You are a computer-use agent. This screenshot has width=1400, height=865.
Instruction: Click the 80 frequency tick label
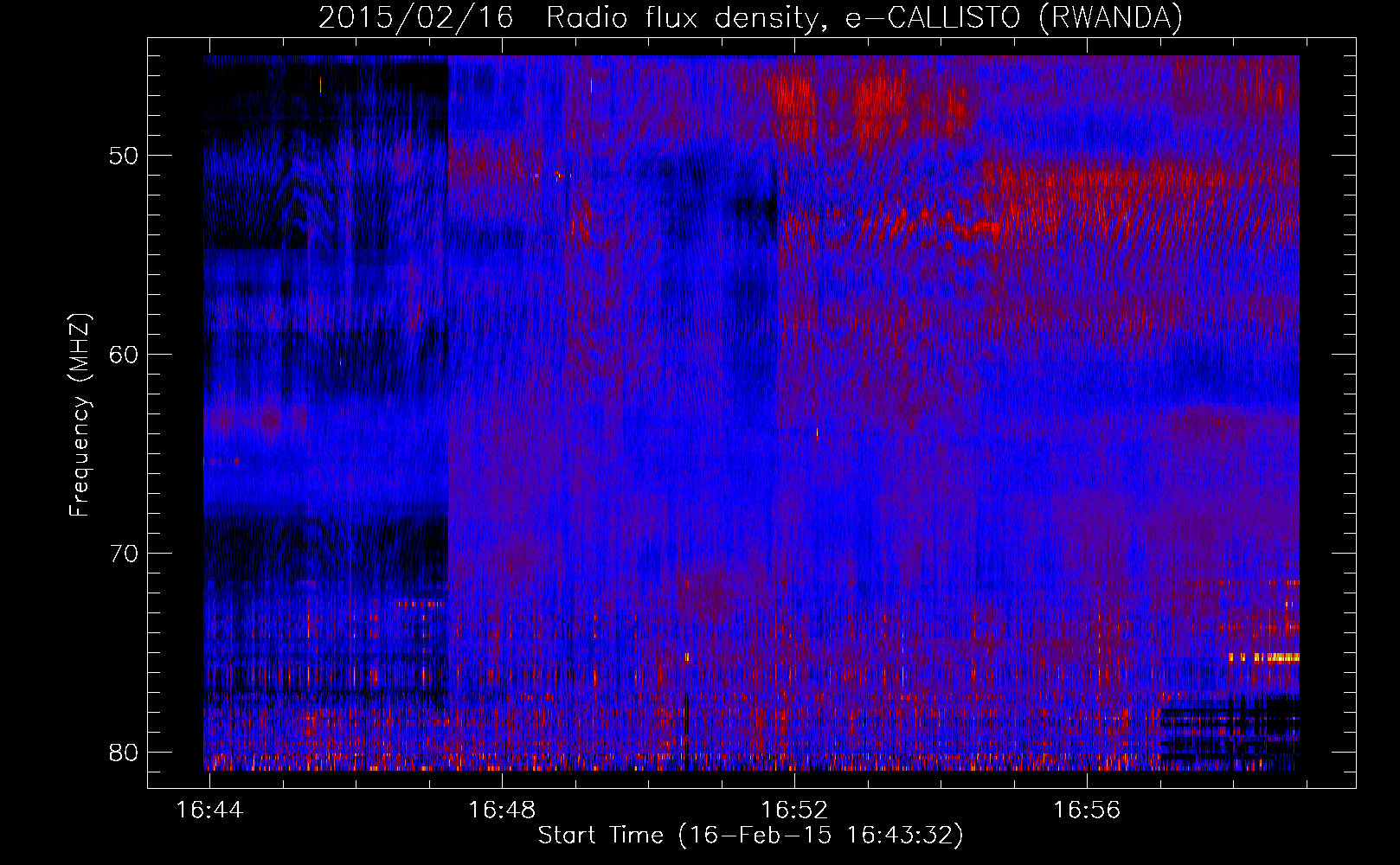[125, 753]
